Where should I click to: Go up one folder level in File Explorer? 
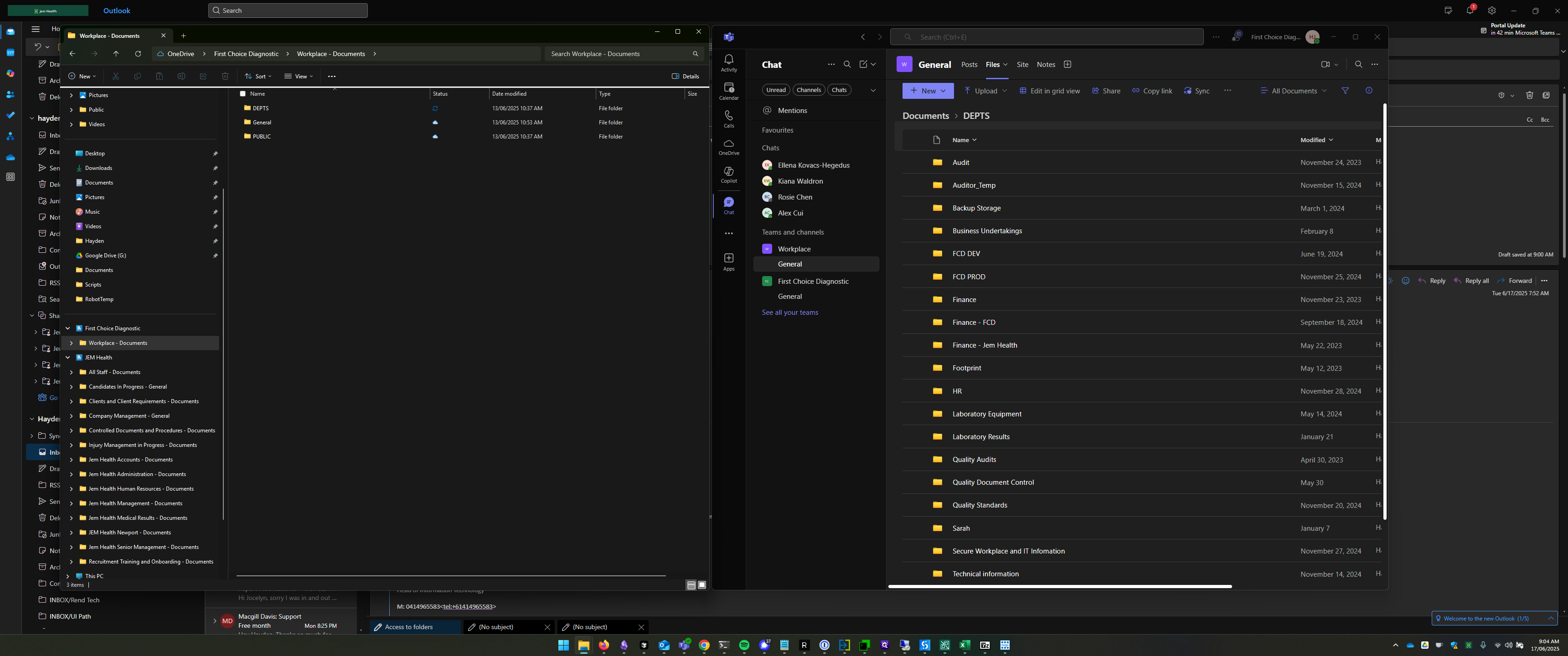[x=116, y=54]
